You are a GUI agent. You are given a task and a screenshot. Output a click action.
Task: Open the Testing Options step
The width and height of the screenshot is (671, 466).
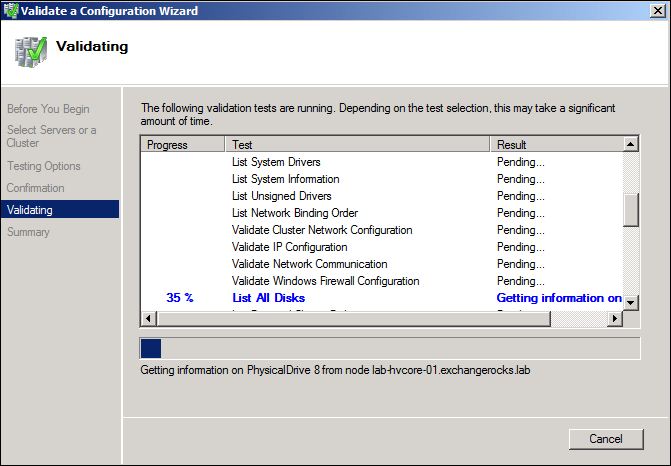[44, 166]
